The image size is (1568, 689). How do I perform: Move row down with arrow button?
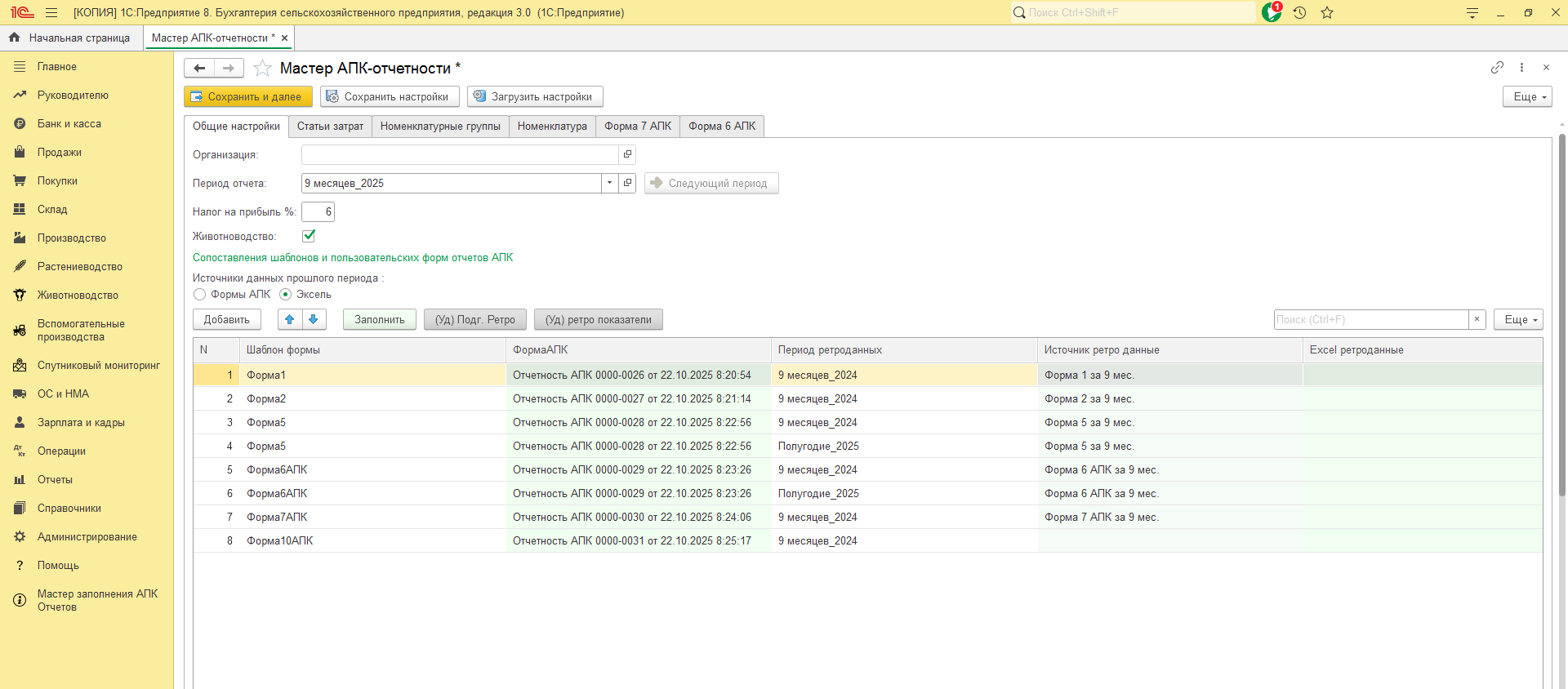point(314,320)
